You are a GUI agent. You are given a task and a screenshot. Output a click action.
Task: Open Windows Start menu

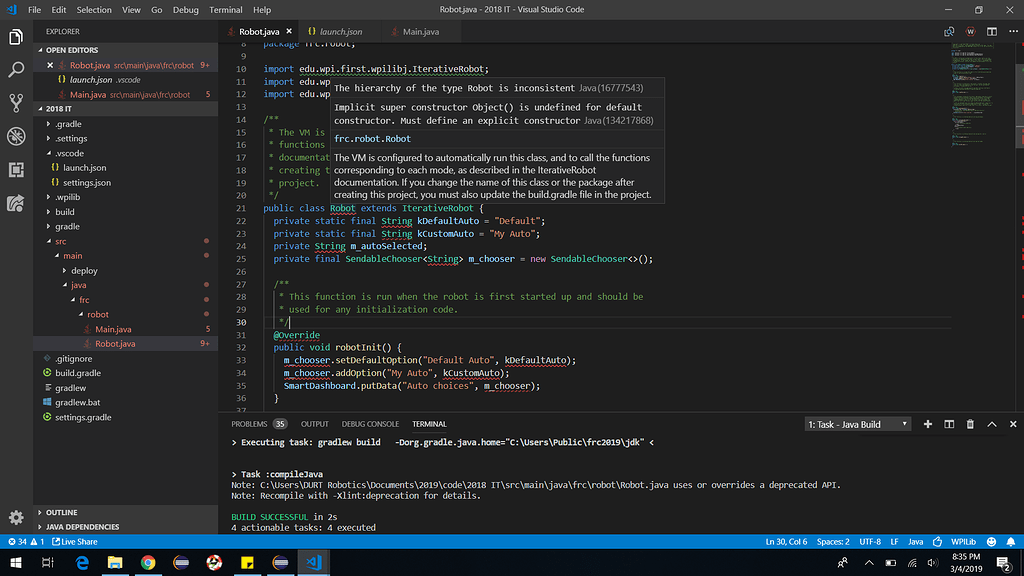pos(16,562)
